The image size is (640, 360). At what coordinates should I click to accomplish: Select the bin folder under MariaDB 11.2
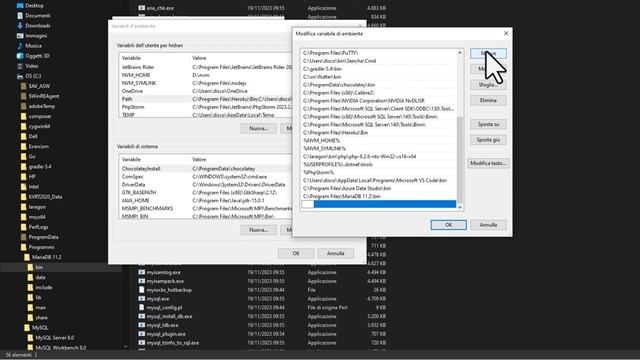(39, 267)
